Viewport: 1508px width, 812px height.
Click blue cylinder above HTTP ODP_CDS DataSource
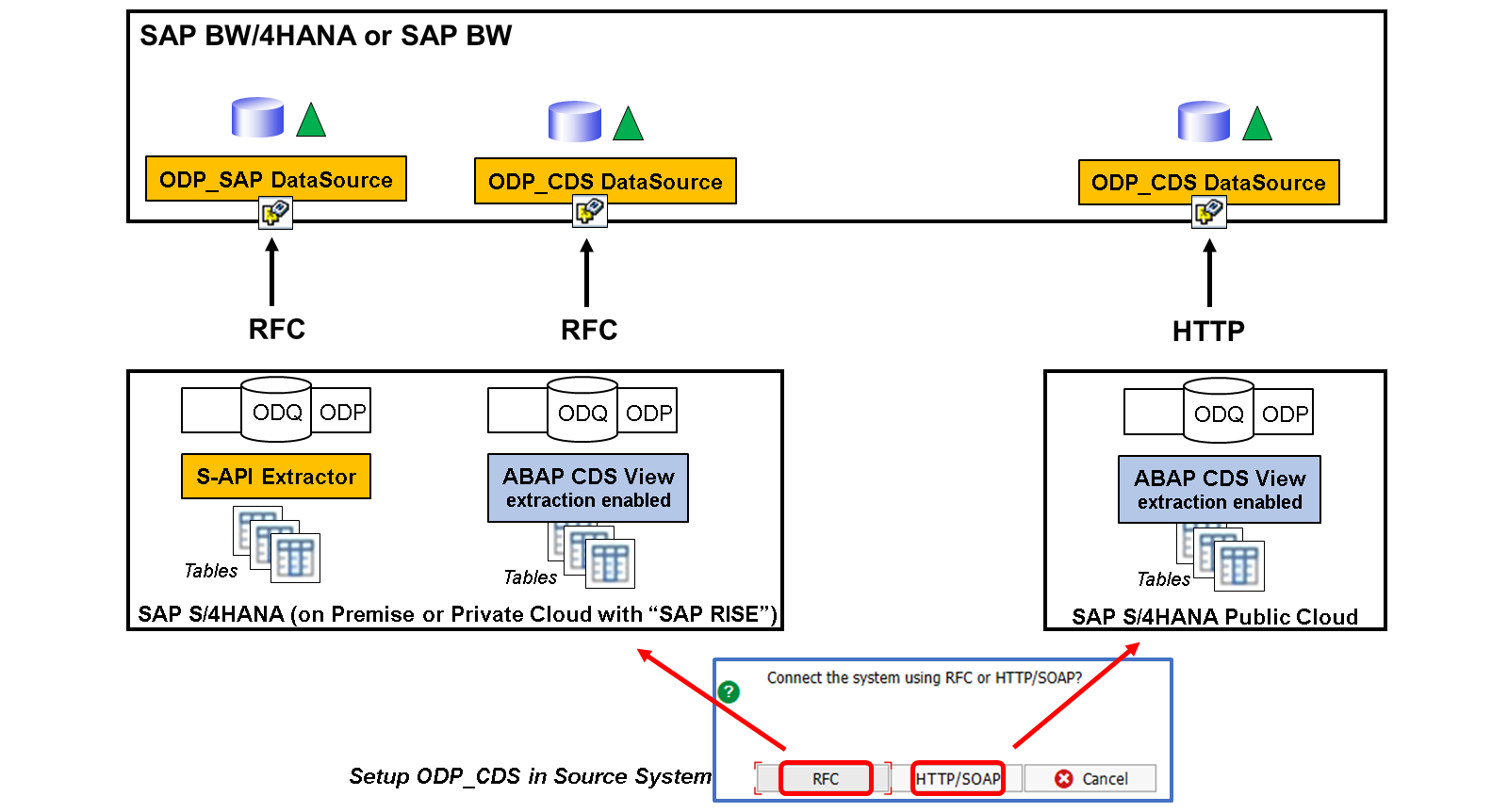[x=1205, y=122]
